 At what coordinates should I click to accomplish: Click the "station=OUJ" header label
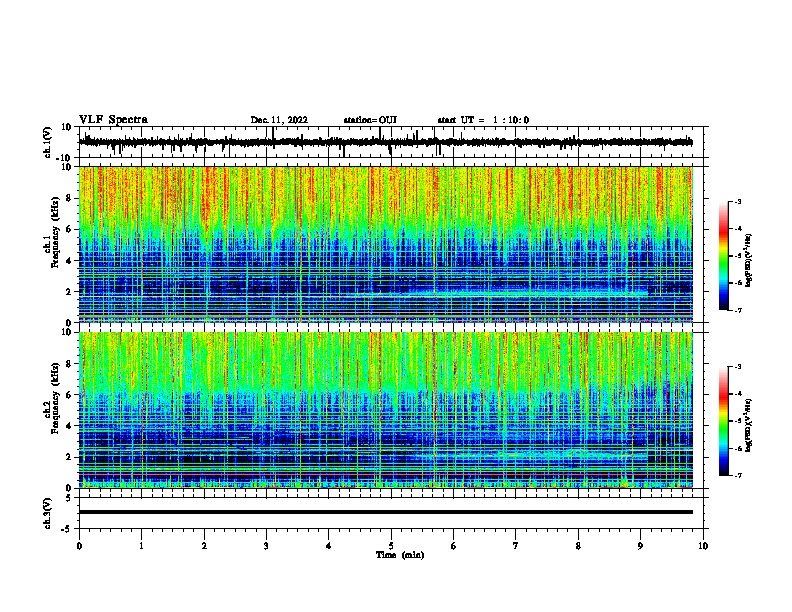(x=370, y=120)
